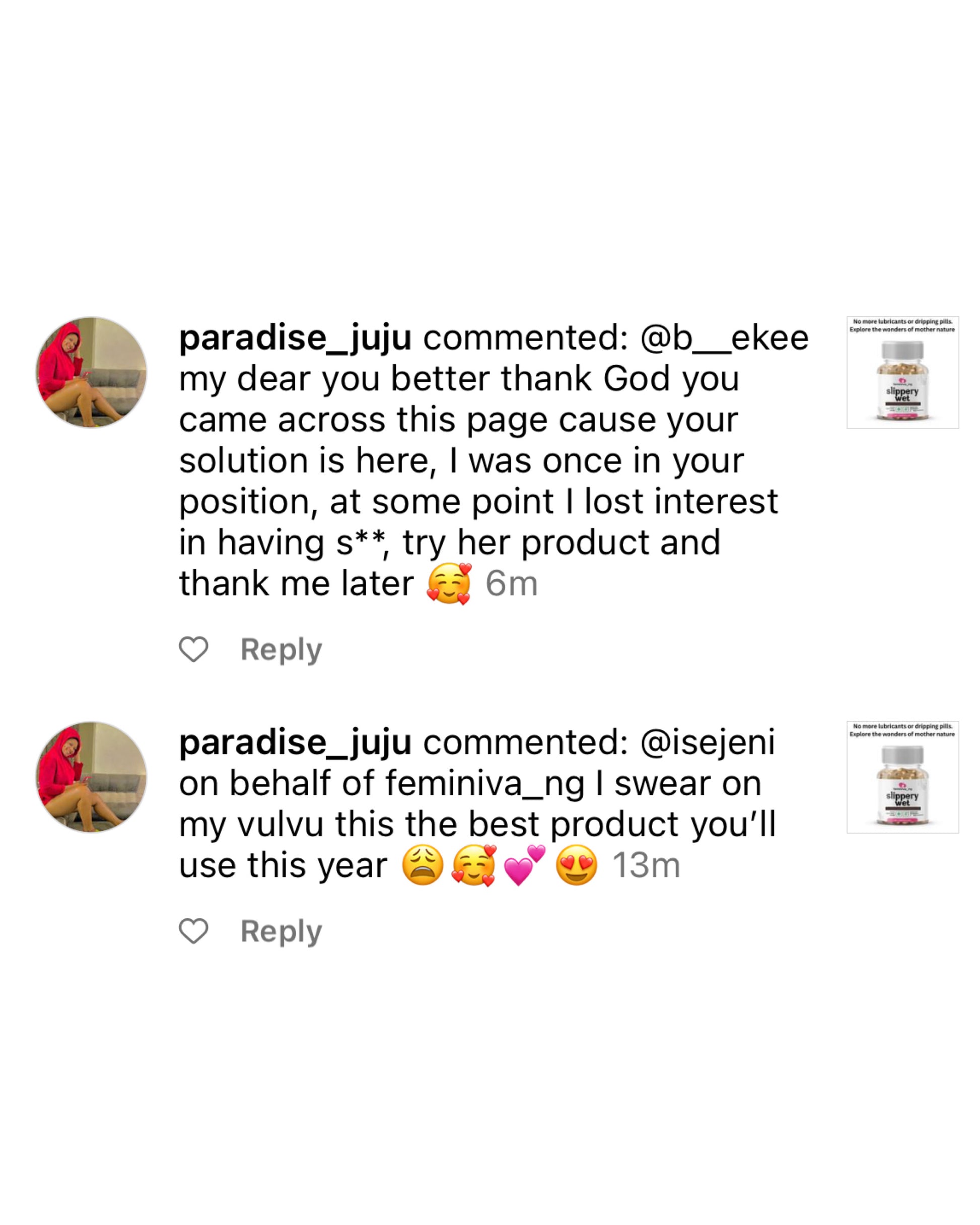Open slippery wet post thumbnail beside first comment
The width and height of the screenshot is (980, 1225).
pyautogui.click(x=902, y=372)
